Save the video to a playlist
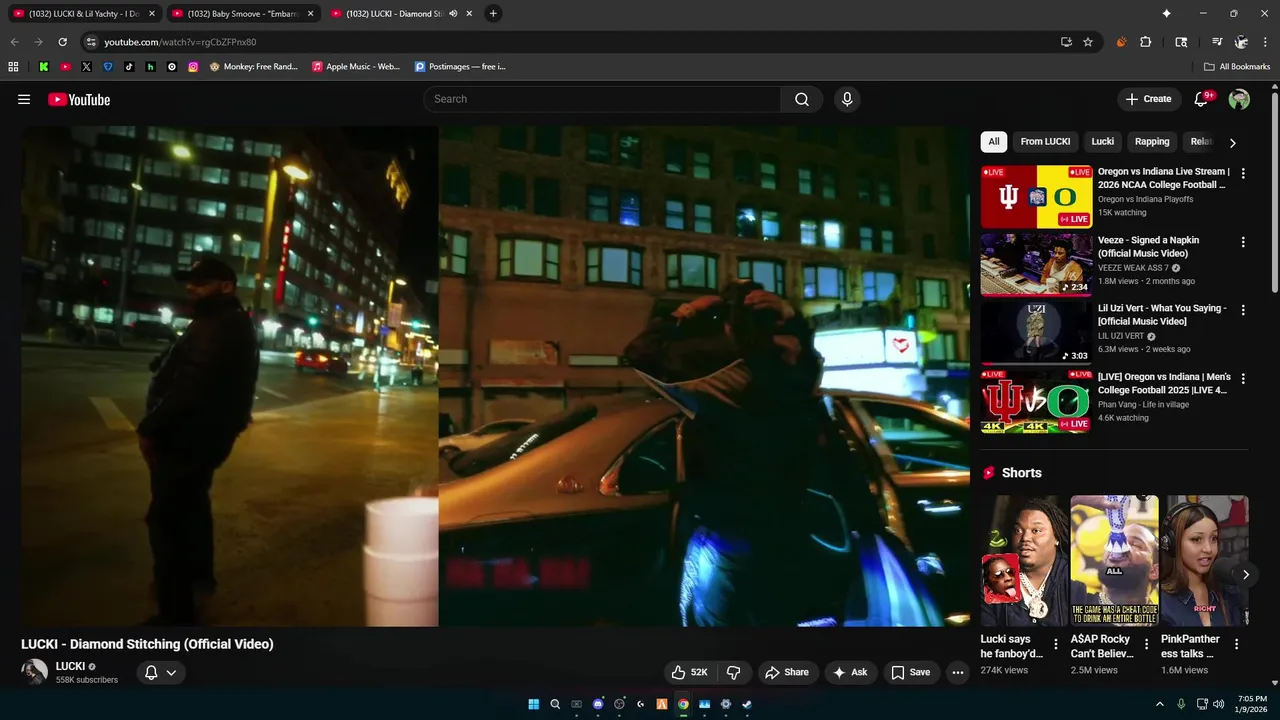The height and width of the screenshot is (720, 1280). (910, 672)
